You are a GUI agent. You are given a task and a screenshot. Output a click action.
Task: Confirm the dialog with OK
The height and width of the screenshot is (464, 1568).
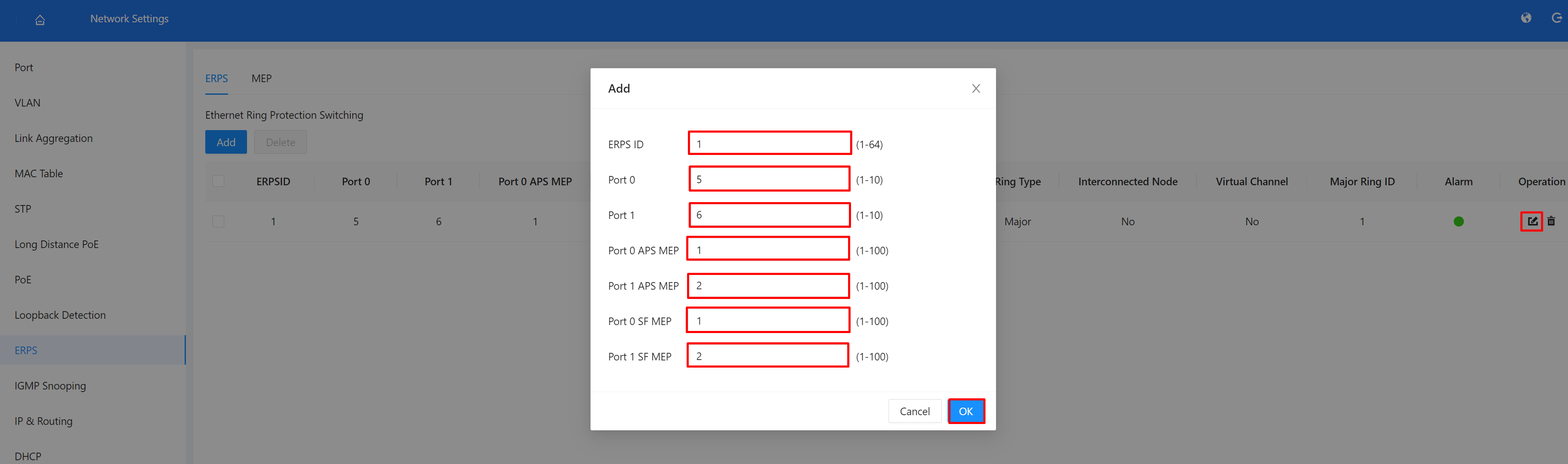(x=966, y=411)
